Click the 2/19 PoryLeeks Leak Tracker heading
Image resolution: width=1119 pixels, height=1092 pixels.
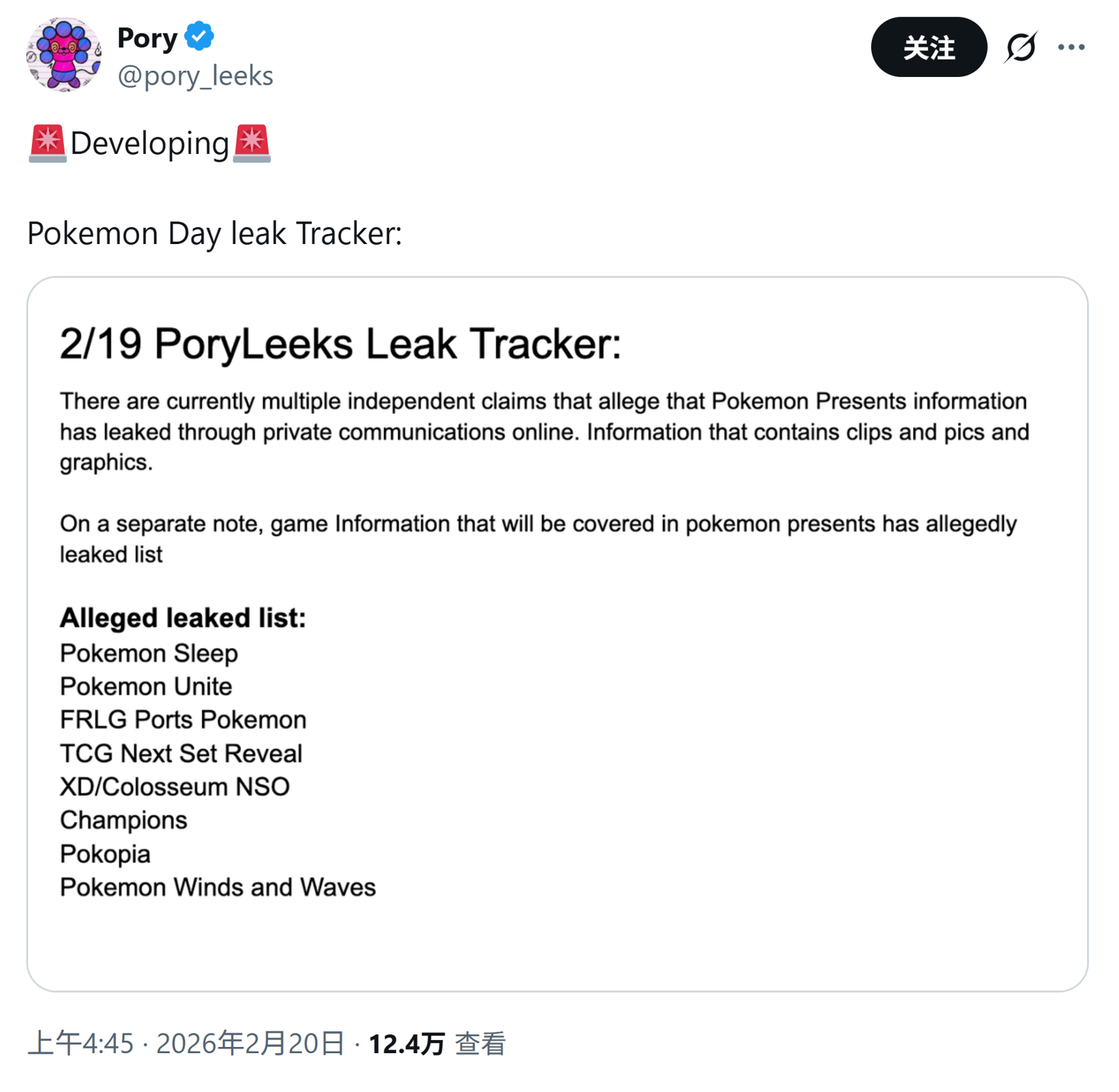[x=340, y=344]
